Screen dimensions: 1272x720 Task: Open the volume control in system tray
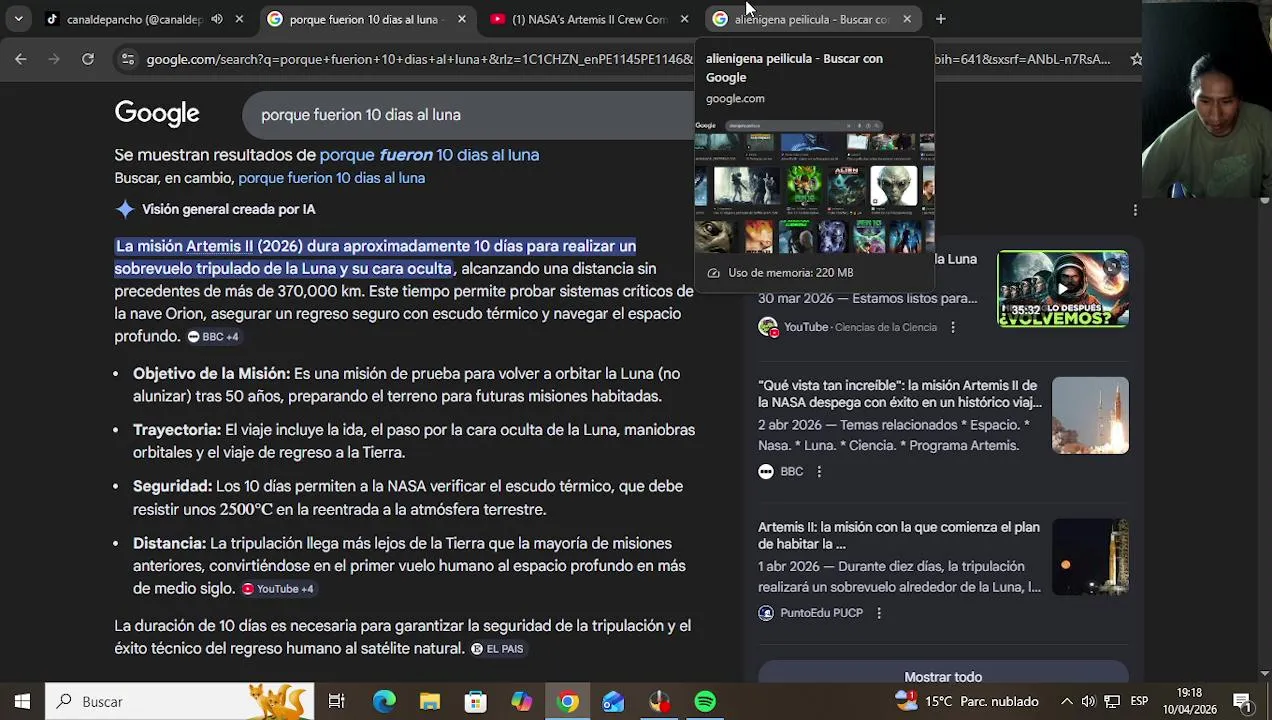tap(1088, 701)
